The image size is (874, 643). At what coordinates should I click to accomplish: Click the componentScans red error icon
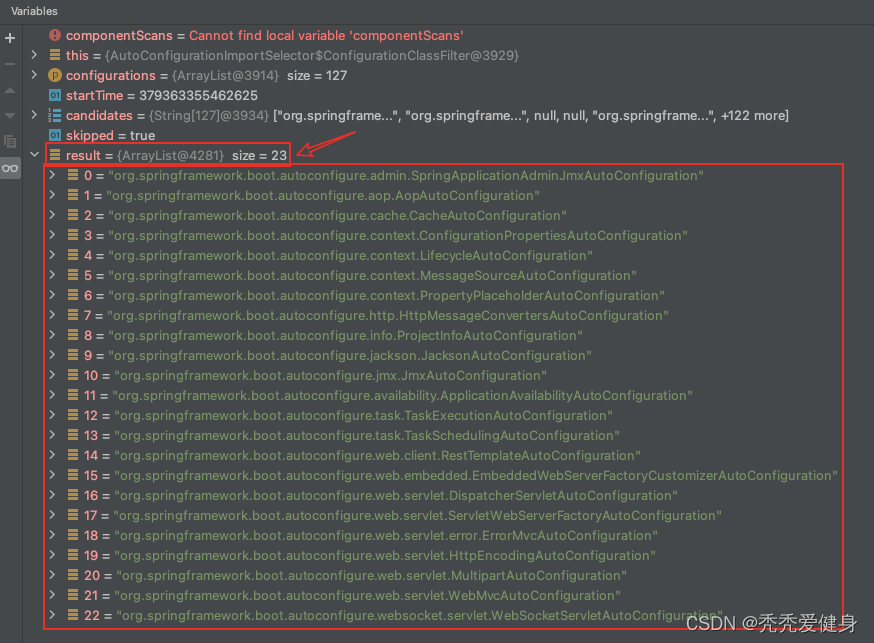point(55,35)
